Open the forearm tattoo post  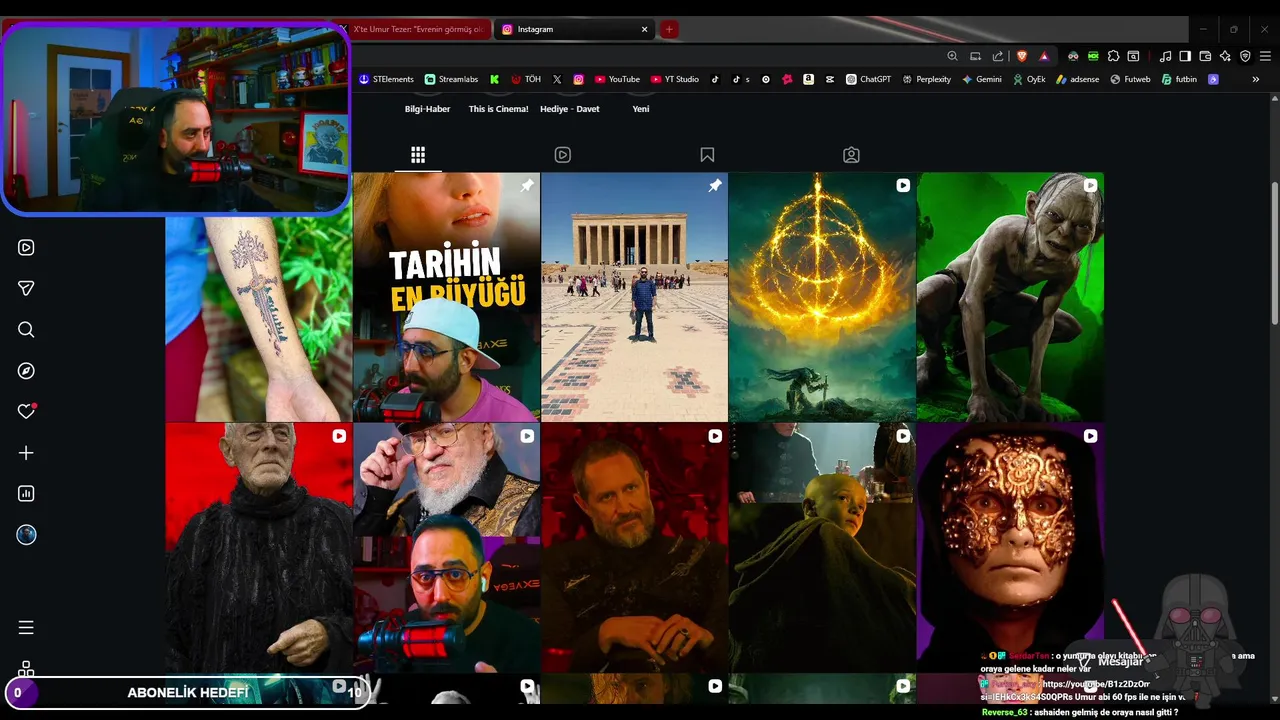click(x=259, y=318)
